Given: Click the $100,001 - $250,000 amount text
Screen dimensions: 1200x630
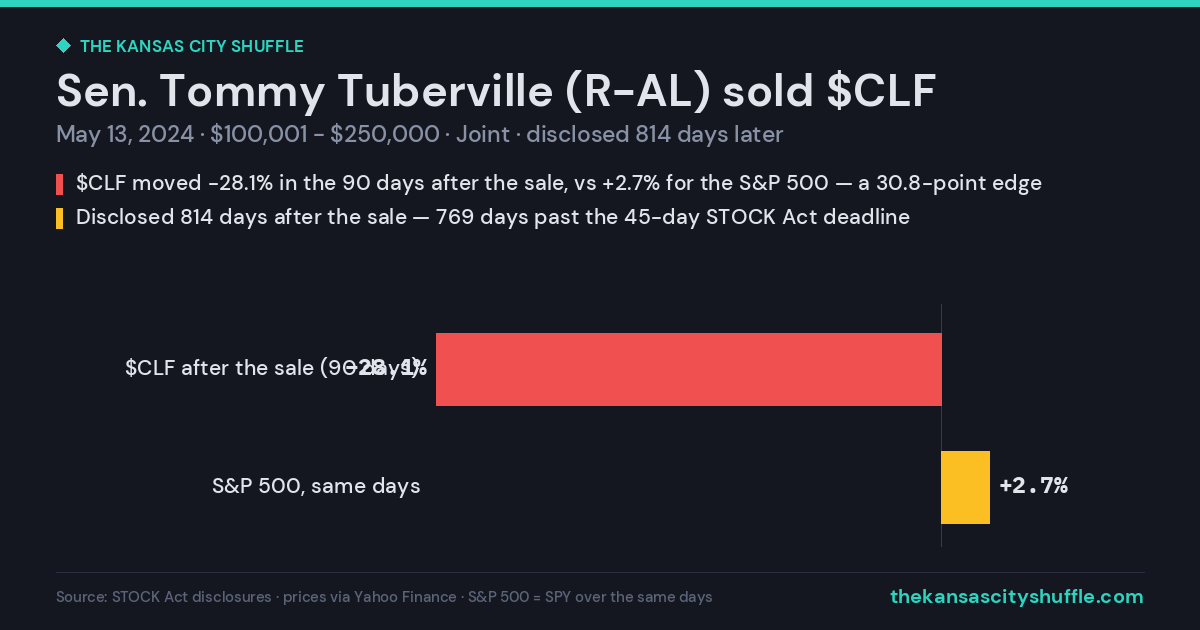Looking at the screenshot, I should point(325,134).
